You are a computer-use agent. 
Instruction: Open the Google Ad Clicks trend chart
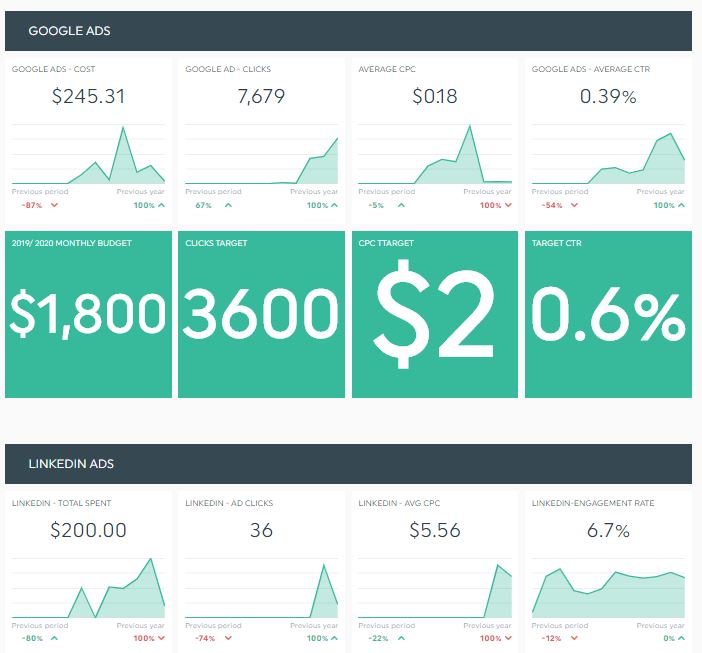coord(261,154)
